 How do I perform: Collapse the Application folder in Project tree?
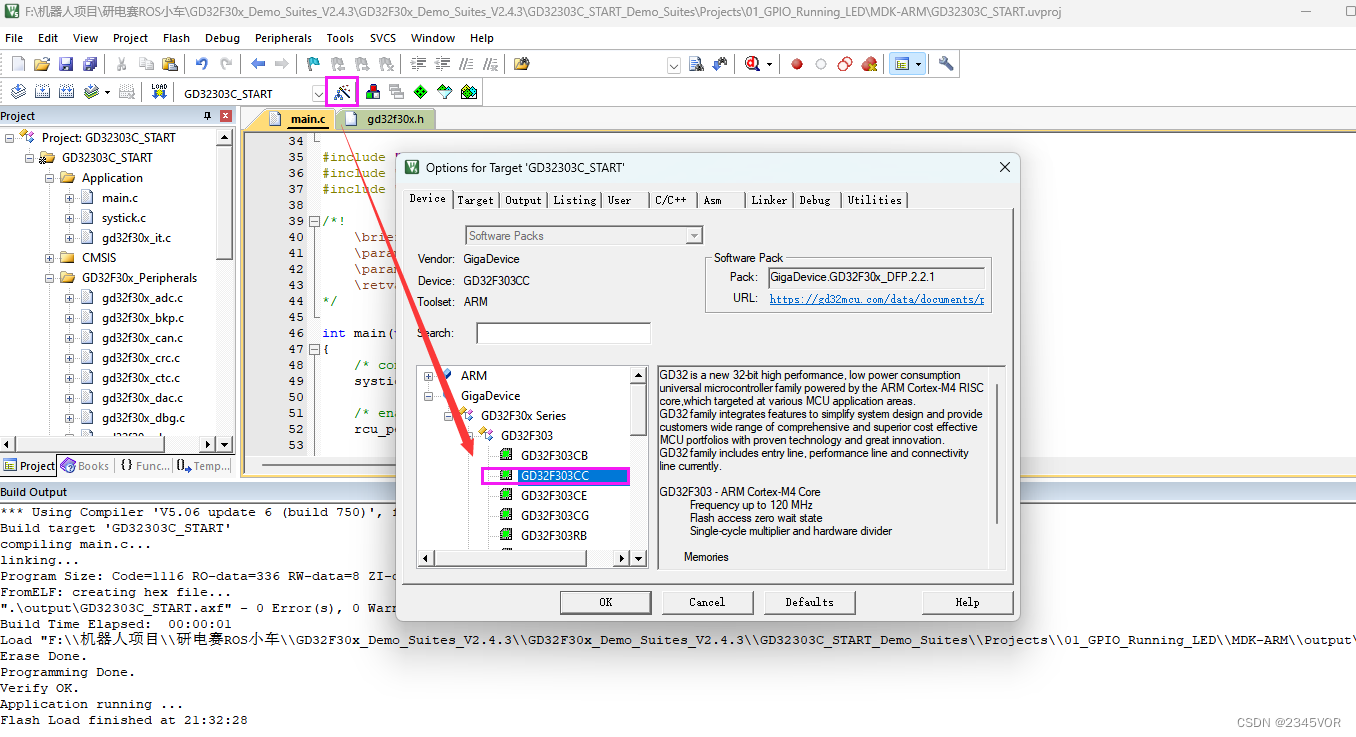tap(50, 178)
